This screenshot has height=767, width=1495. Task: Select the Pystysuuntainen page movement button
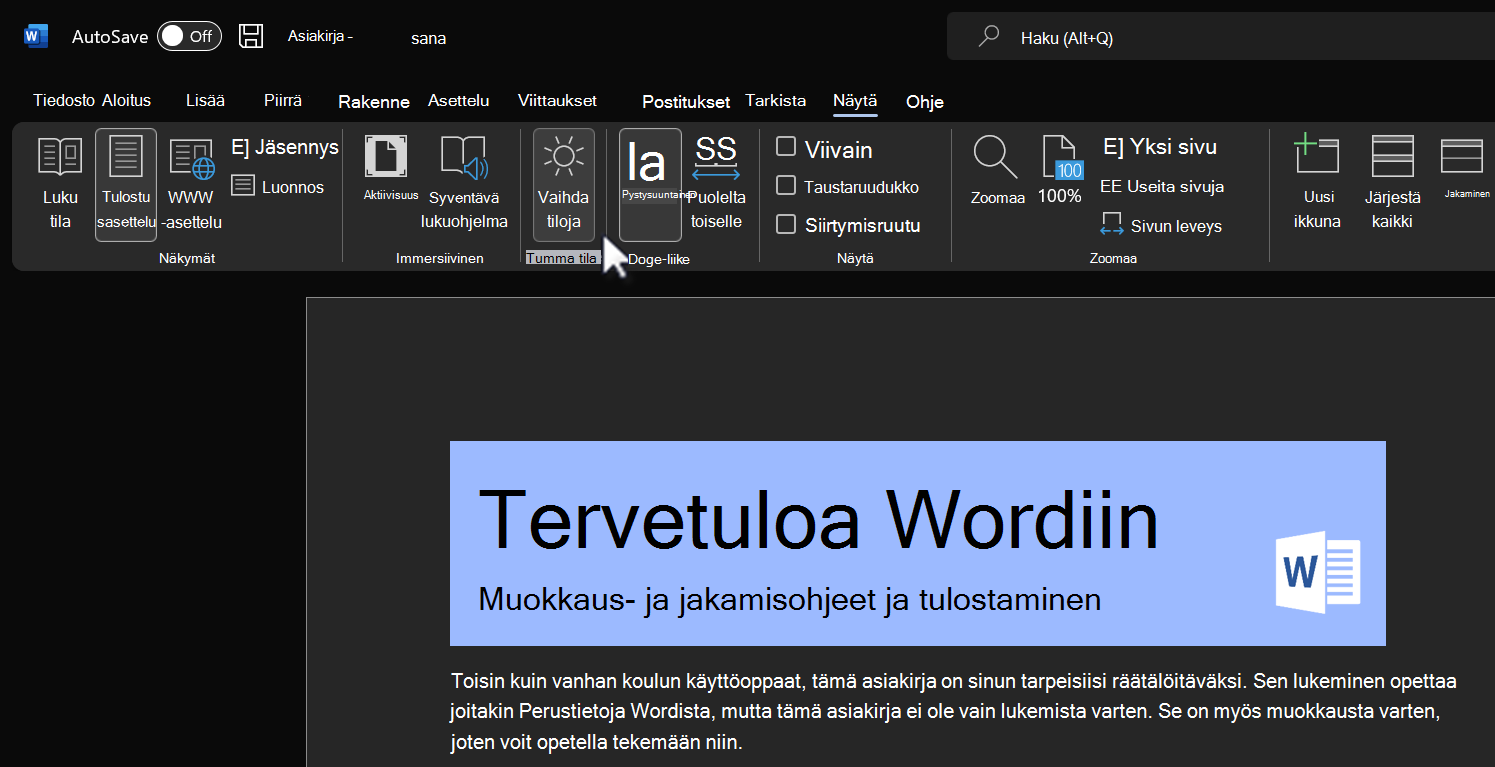pyautogui.click(x=650, y=185)
